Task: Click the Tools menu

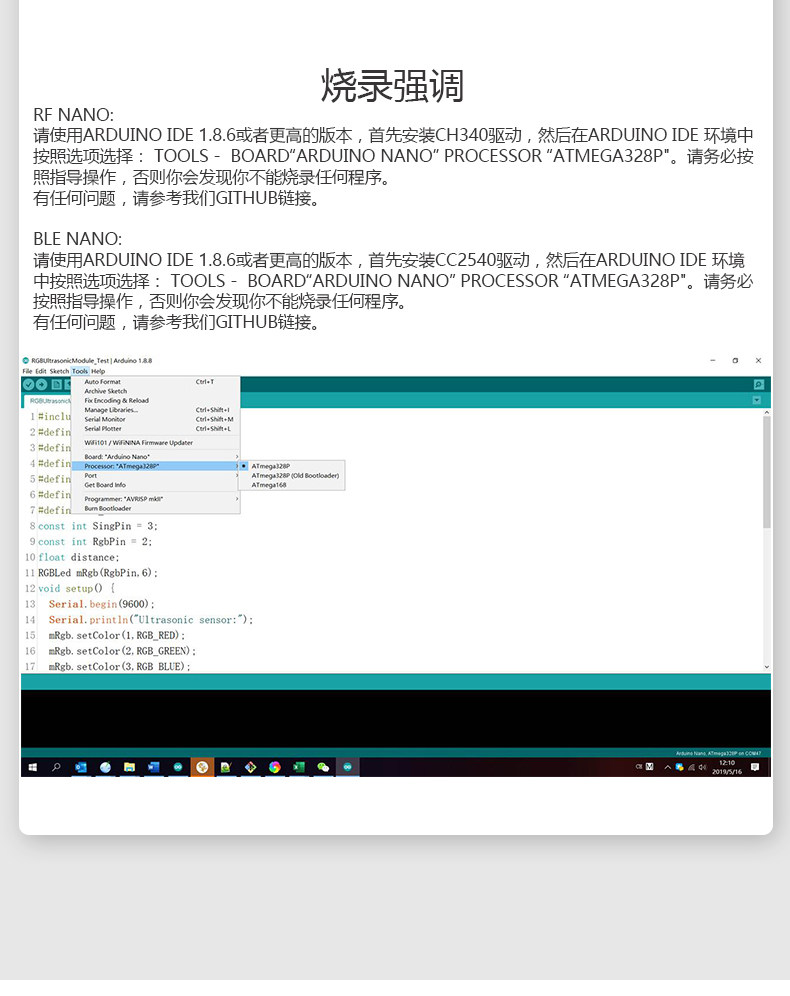Action: (x=80, y=372)
